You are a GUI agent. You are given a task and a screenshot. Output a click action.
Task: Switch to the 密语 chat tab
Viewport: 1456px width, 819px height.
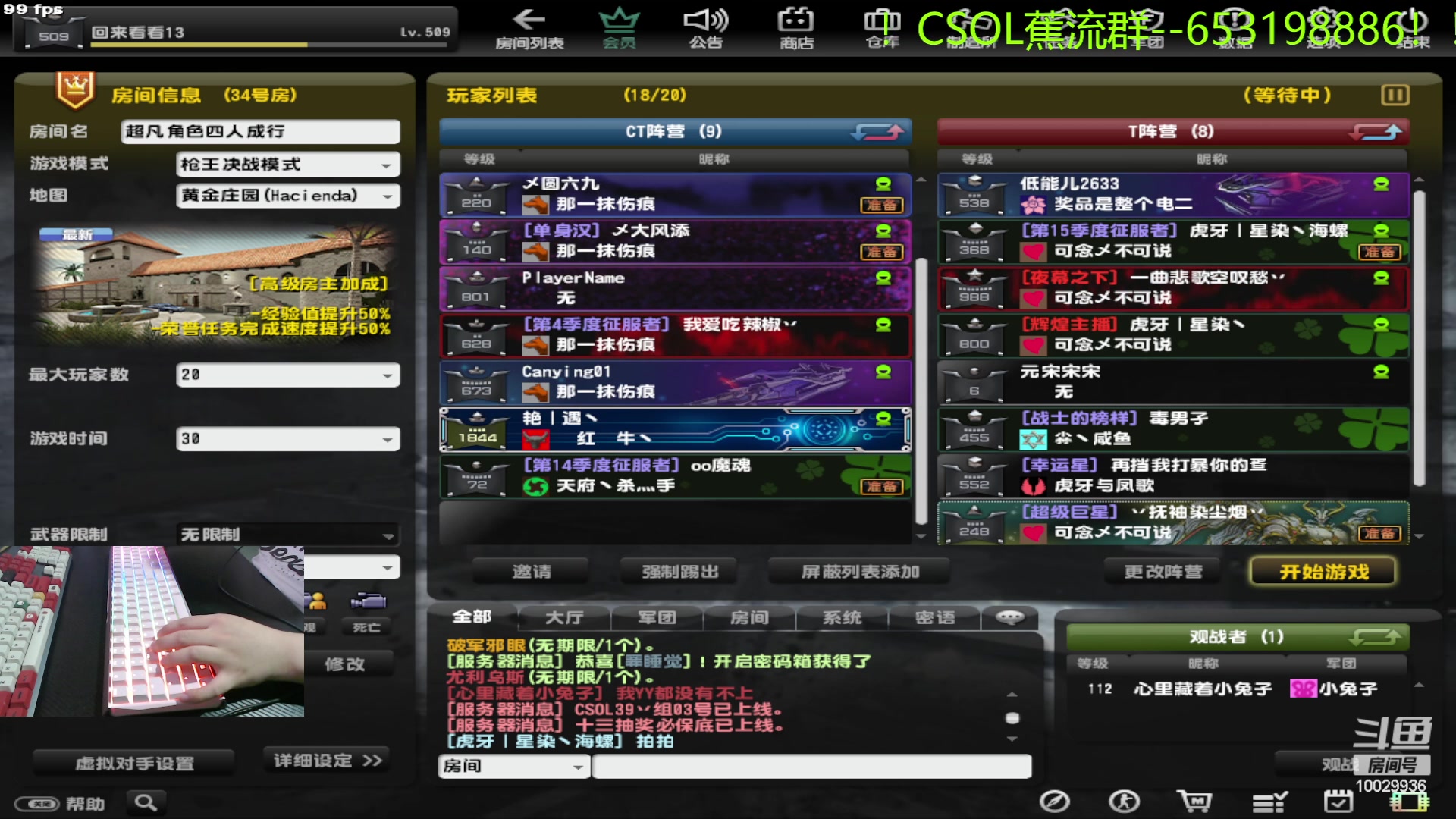[x=934, y=617]
